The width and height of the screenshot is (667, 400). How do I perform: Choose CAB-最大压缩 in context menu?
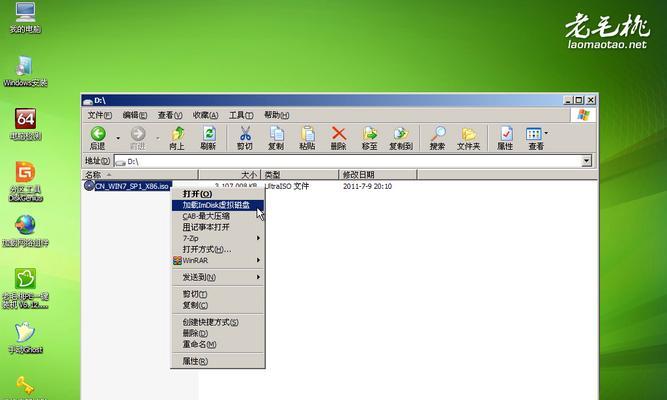click(218, 216)
